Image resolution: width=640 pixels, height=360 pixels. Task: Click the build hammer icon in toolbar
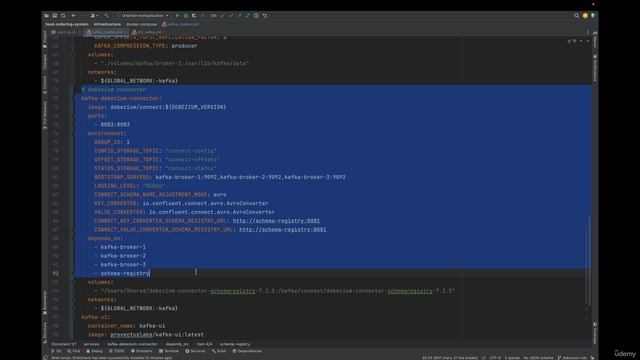[106, 16]
